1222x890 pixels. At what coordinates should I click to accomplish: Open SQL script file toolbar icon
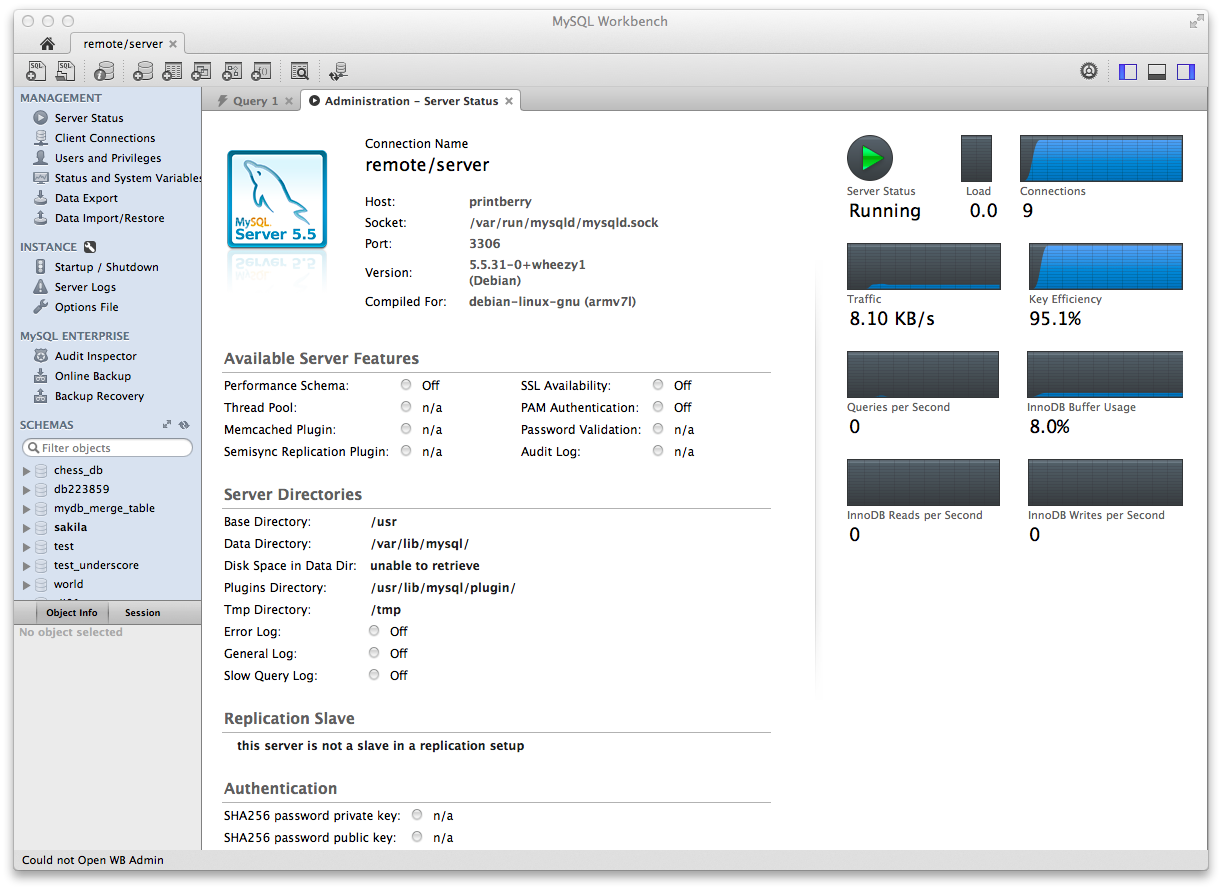pos(66,71)
